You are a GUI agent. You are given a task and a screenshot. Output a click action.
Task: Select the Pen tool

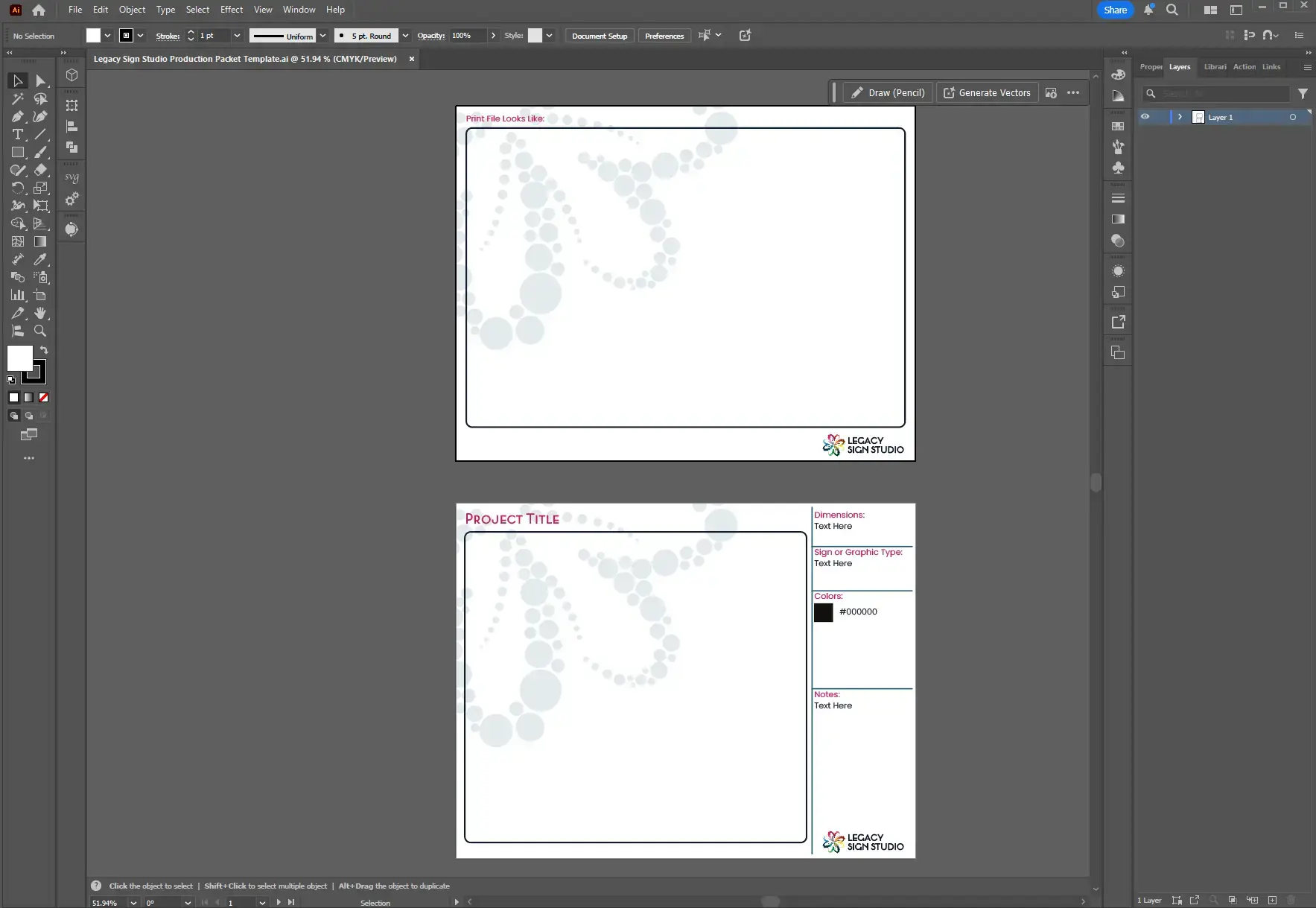pos(16,116)
